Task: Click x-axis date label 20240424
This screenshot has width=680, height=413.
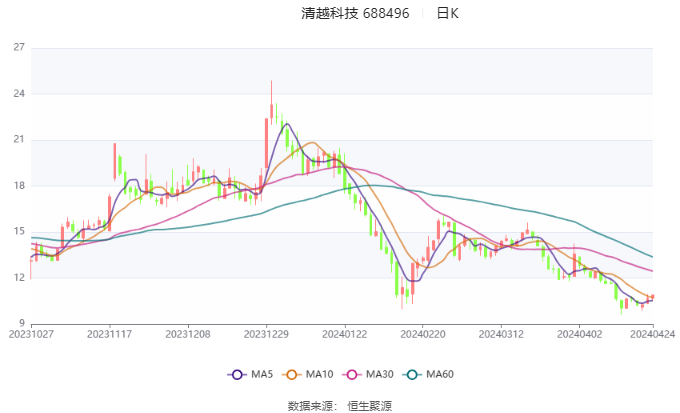Action: point(653,334)
